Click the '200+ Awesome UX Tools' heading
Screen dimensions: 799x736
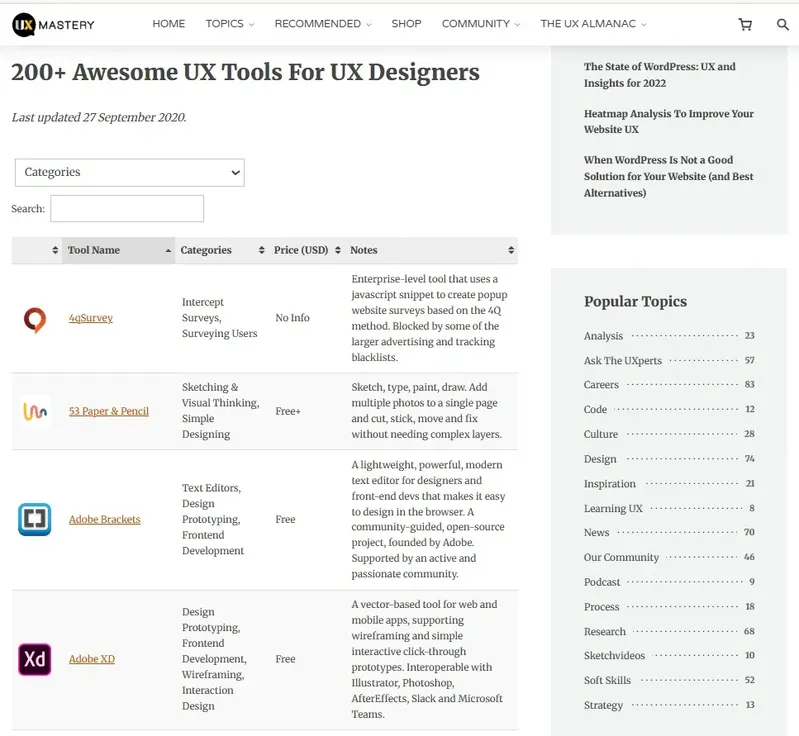[x=245, y=72]
